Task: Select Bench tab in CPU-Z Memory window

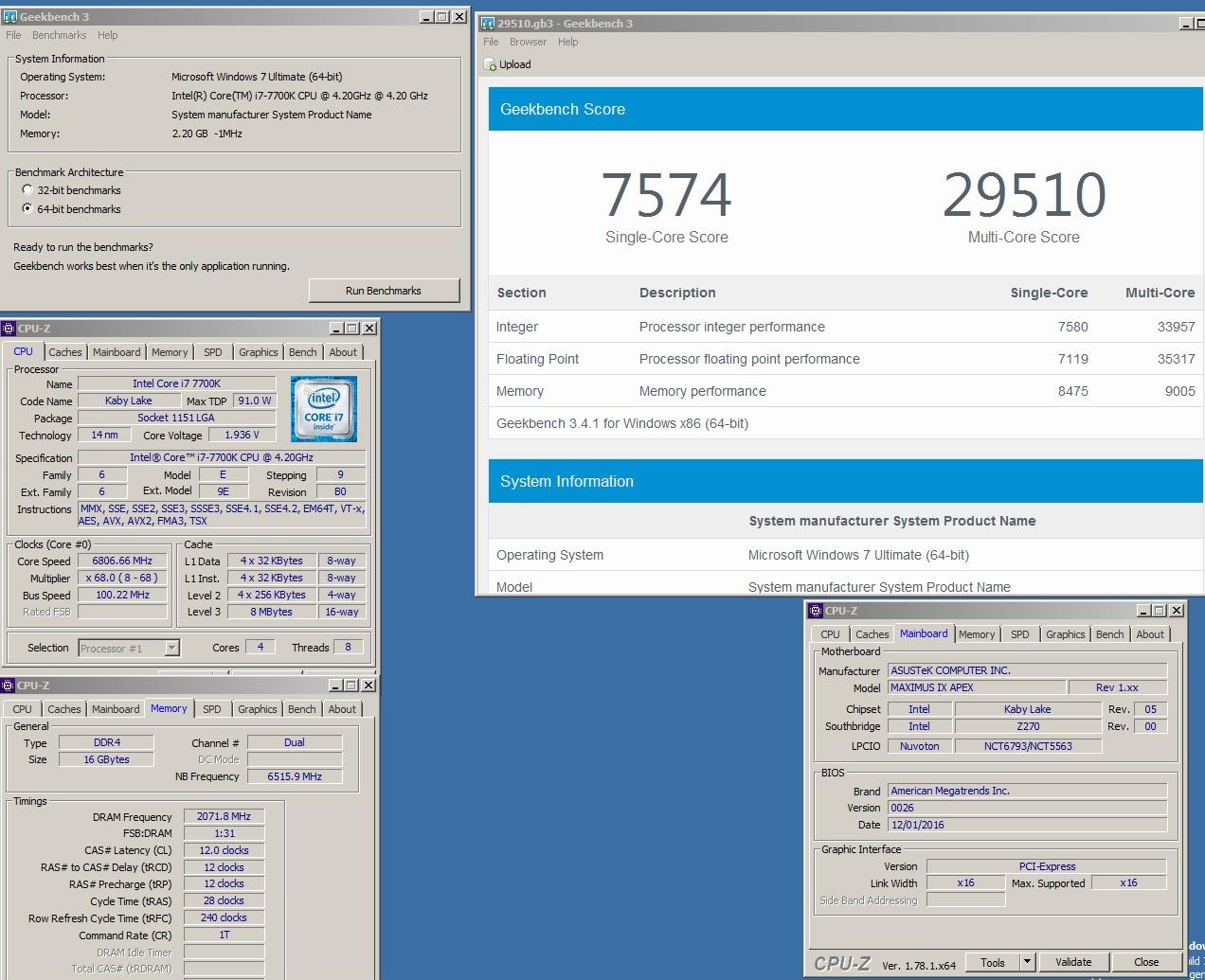Action: [x=302, y=709]
